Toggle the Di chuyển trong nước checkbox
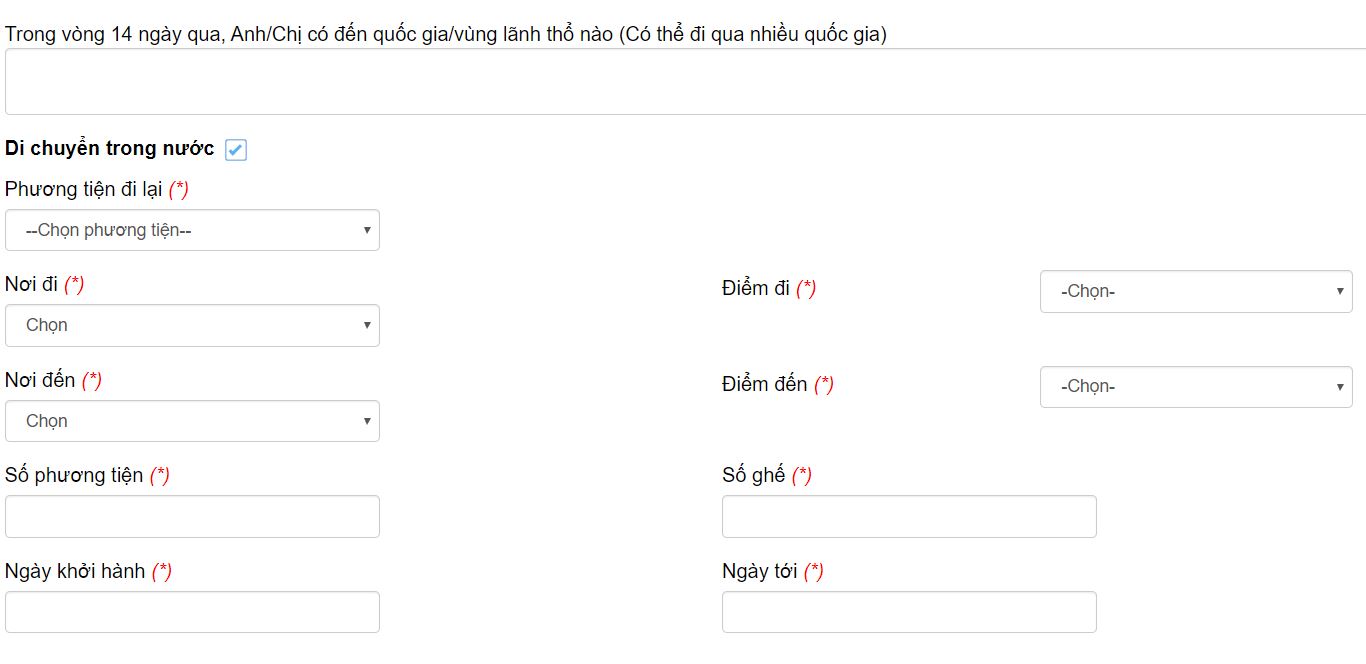 [x=236, y=150]
